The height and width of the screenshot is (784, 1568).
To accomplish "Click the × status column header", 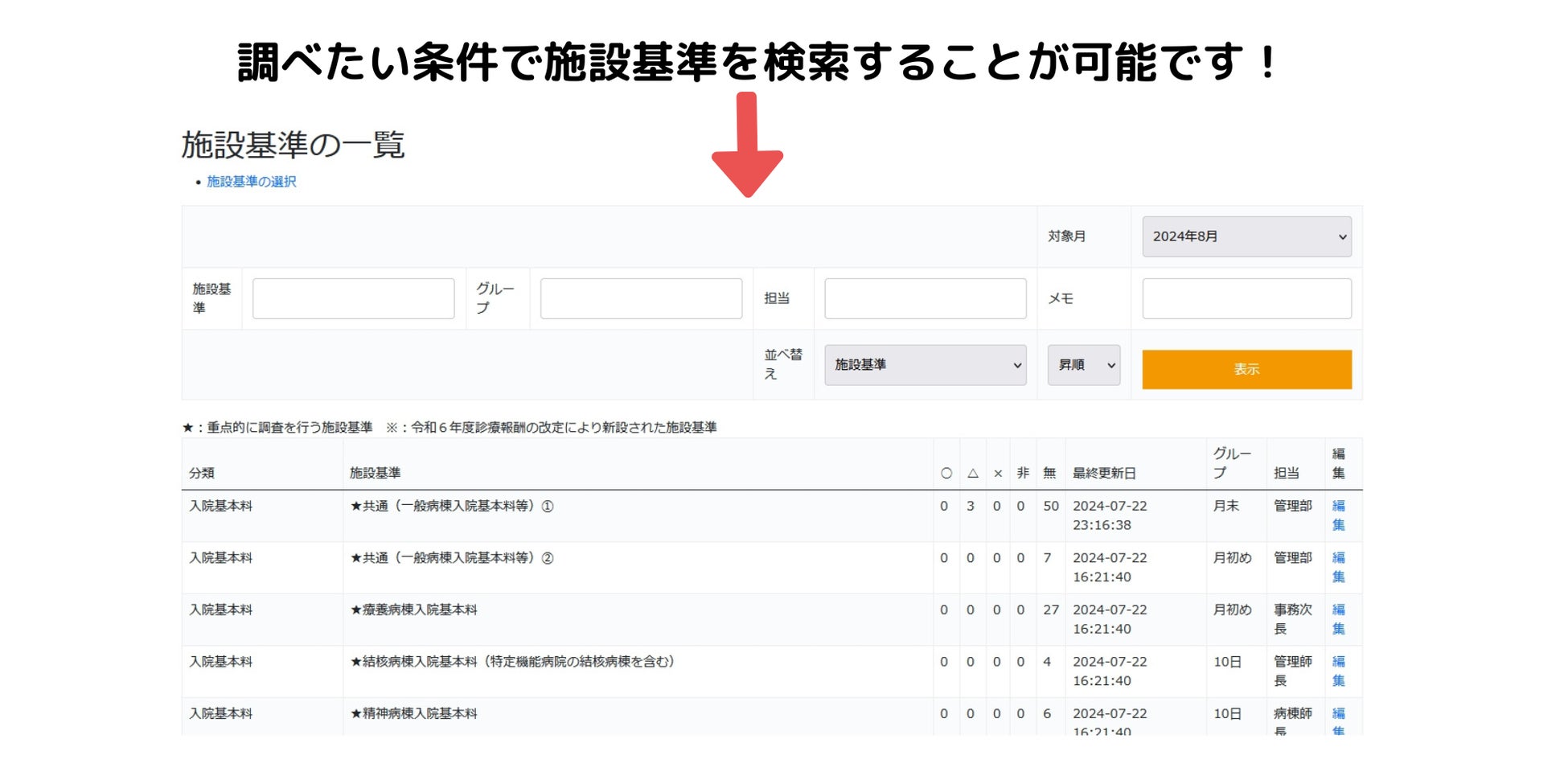I will pyautogui.click(x=998, y=474).
